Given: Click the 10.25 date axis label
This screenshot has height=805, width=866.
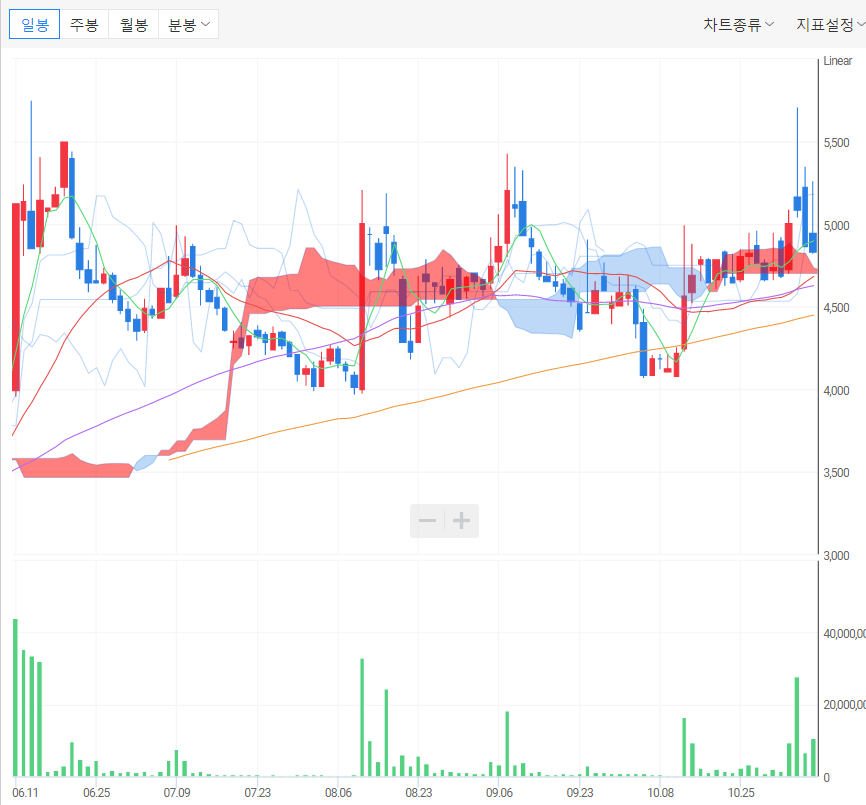Looking at the screenshot, I should tap(741, 792).
